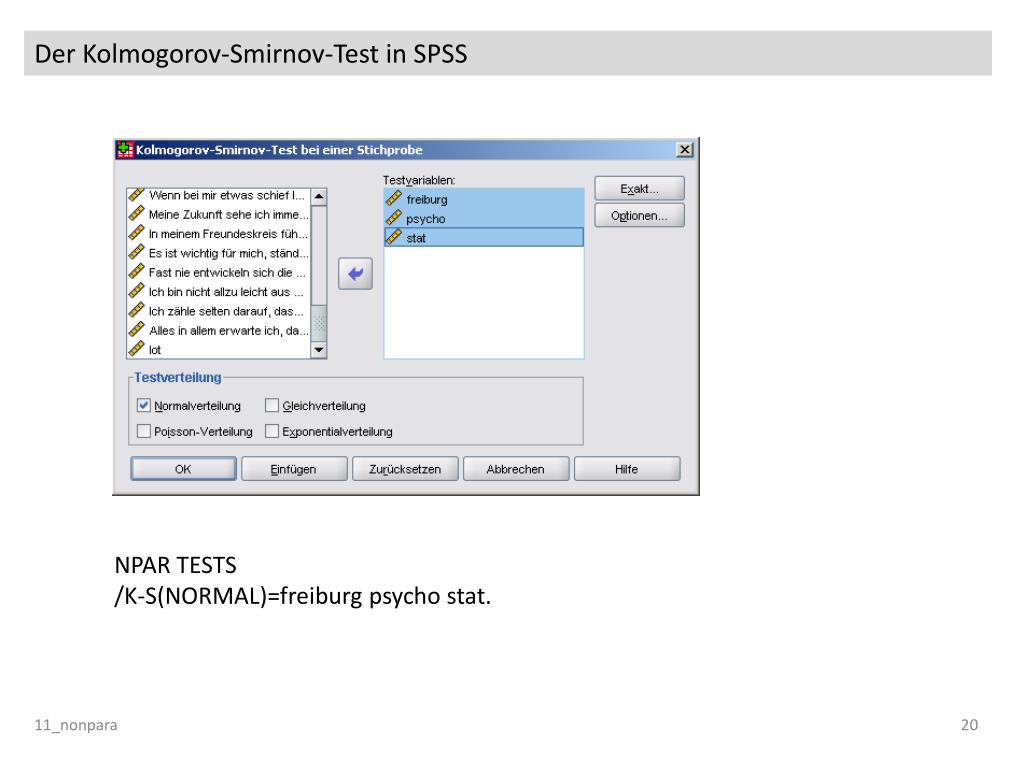This screenshot has height=768, width=1024.
Task: Click the scale icon beside 'Fast nie entwickeln sich'
Action: [x=136, y=272]
